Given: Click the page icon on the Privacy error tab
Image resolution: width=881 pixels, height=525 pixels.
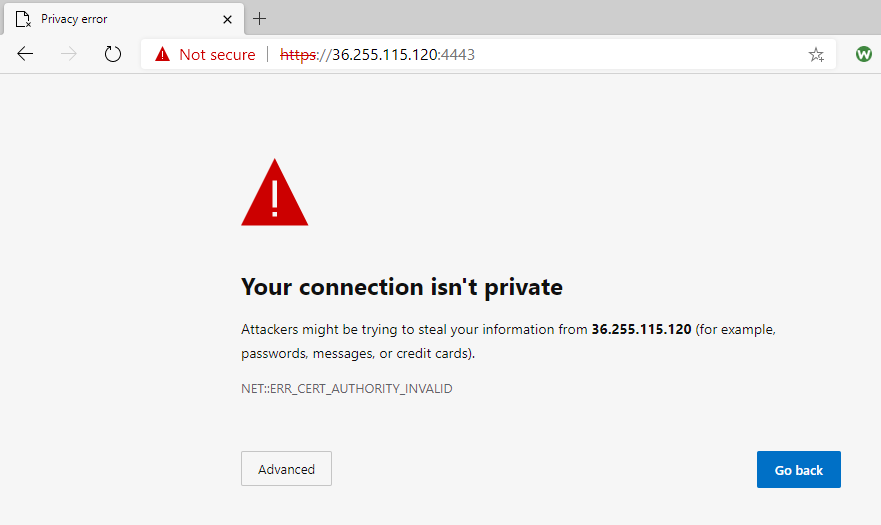Looking at the screenshot, I should coord(23,19).
